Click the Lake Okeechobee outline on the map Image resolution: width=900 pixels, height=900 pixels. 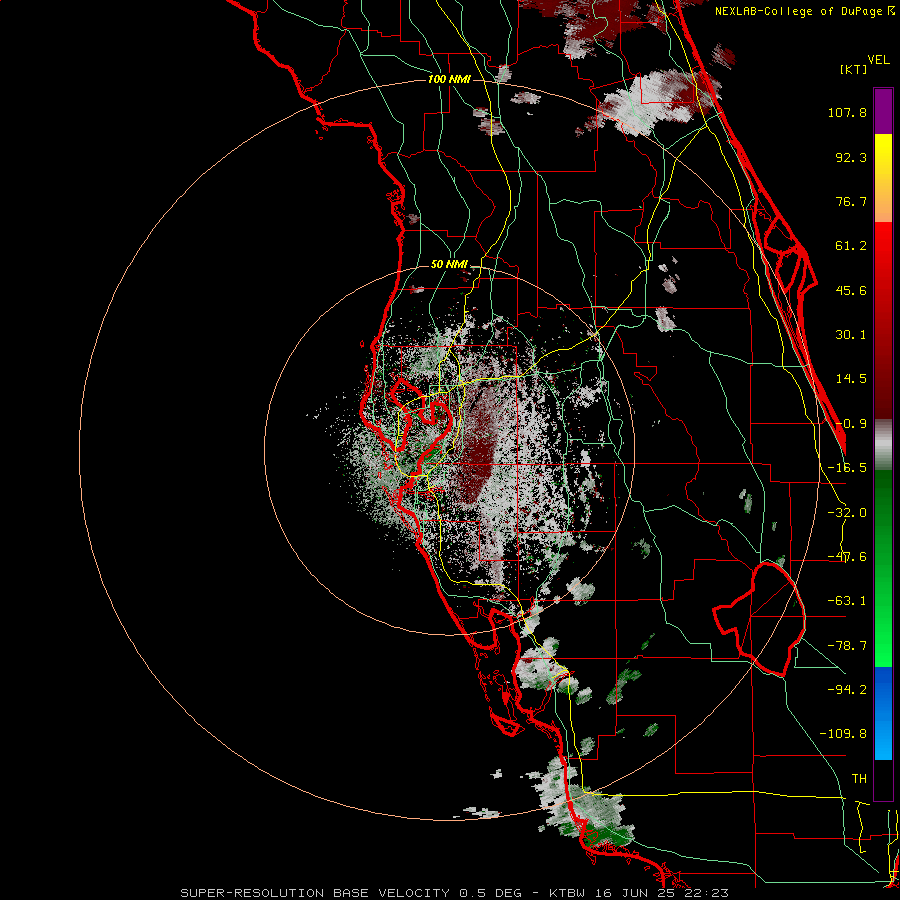(x=759, y=619)
